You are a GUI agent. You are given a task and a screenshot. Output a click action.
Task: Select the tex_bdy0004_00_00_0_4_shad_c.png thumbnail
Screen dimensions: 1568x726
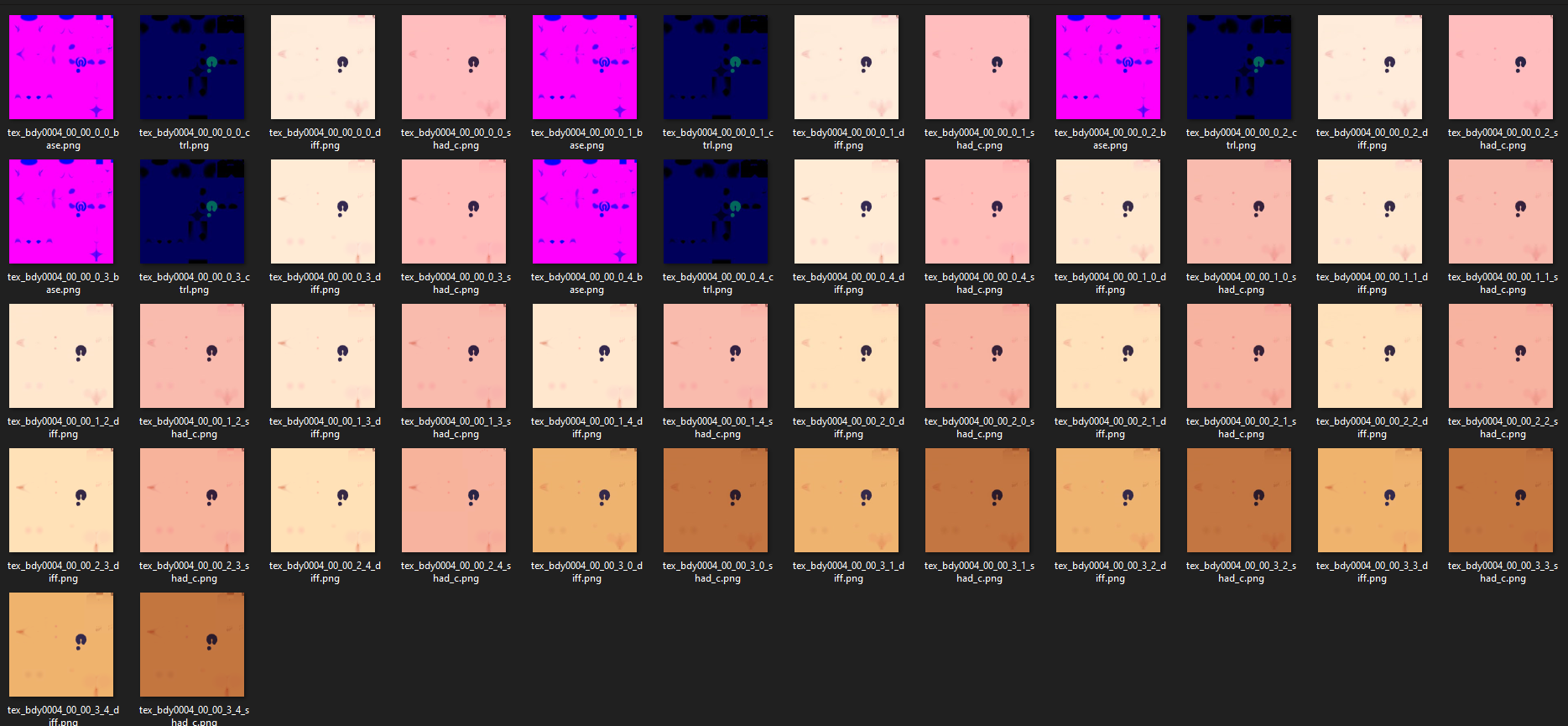pyautogui.click(x=977, y=212)
